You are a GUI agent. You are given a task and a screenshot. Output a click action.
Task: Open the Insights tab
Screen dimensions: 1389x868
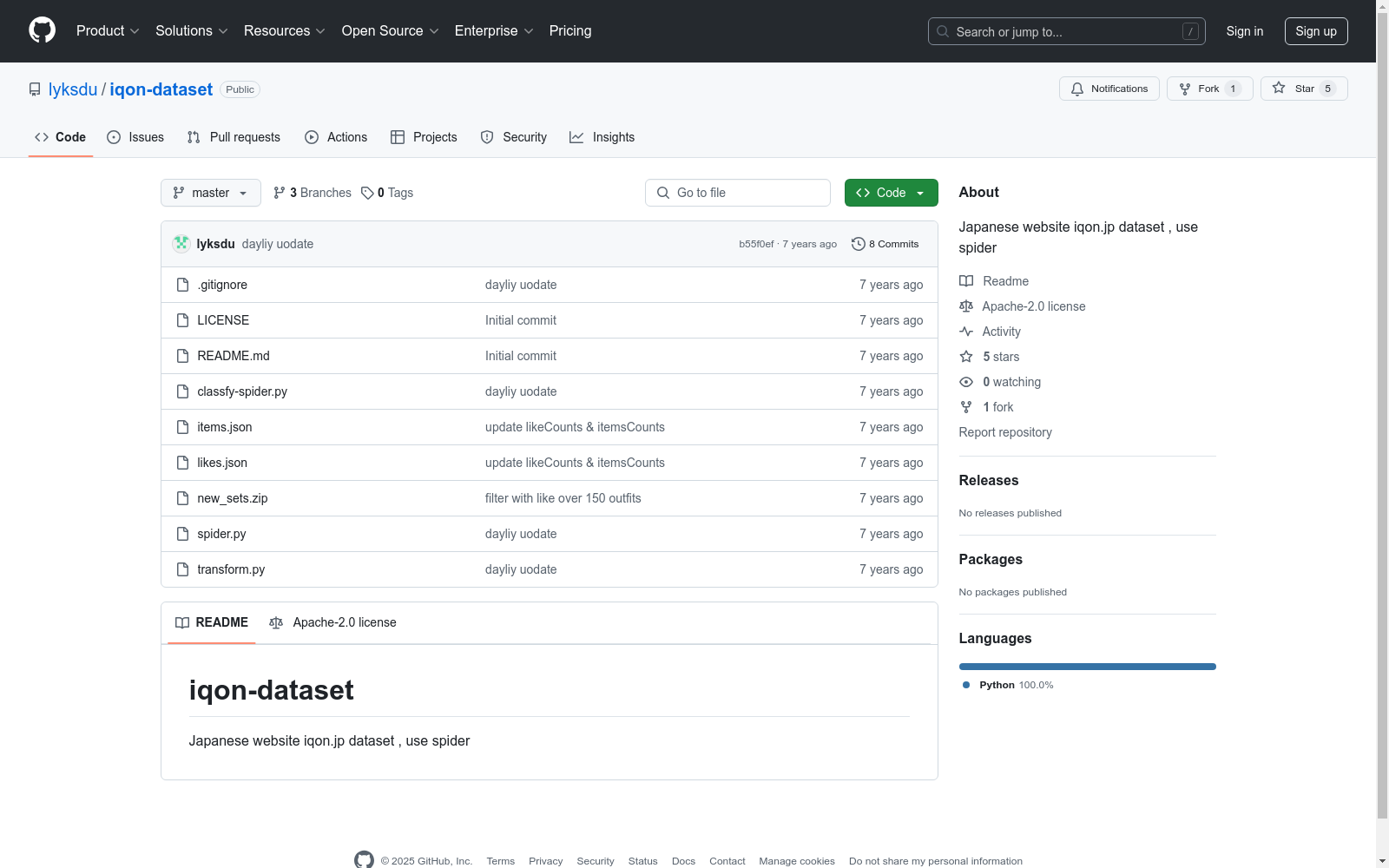[x=602, y=137]
